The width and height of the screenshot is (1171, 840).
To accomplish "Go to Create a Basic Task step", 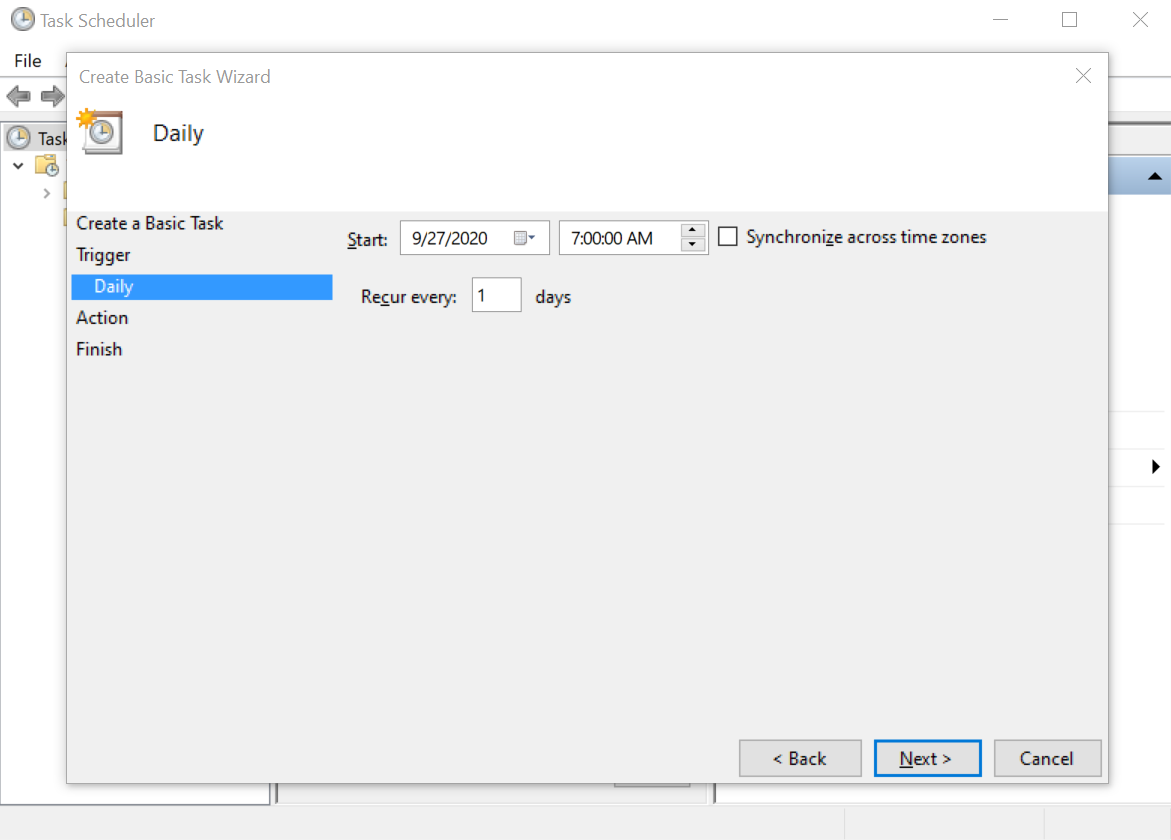I will [149, 223].
